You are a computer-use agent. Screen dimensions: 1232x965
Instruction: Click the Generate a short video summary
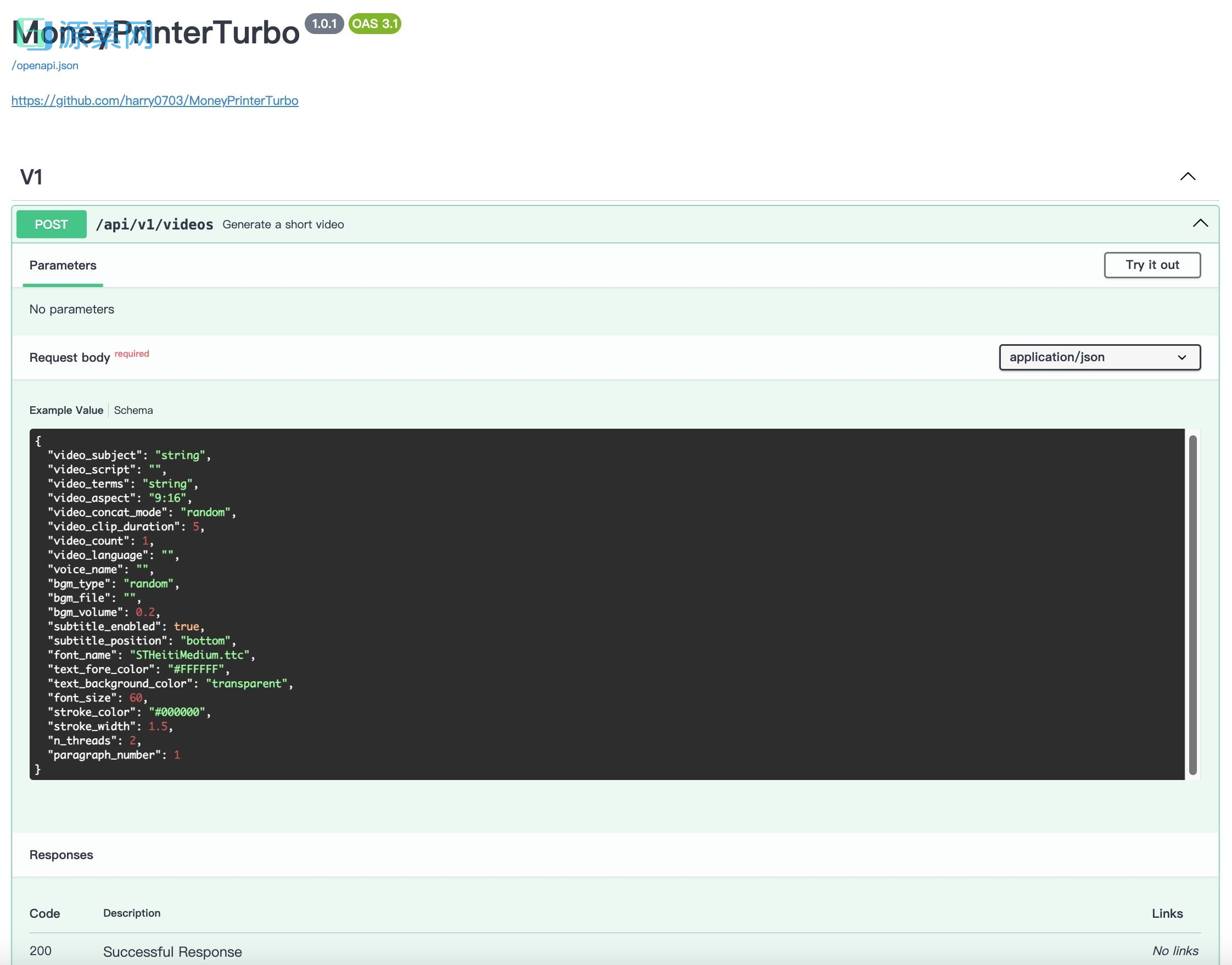pos(283,225)
